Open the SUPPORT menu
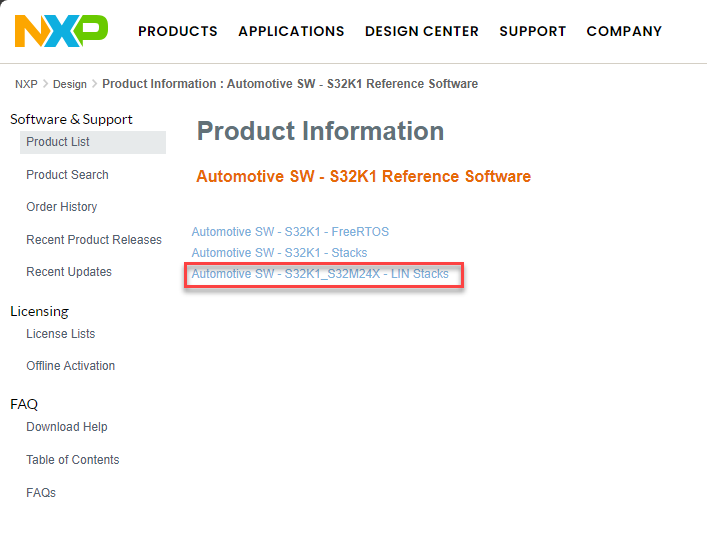Viewport: 707px width, 538px height. [x=533, y=32]
